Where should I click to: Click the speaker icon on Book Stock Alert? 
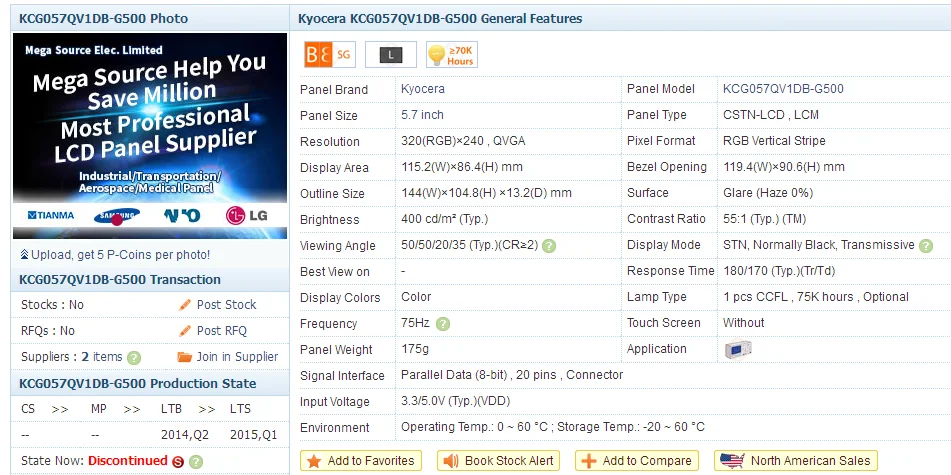point(451,461)
